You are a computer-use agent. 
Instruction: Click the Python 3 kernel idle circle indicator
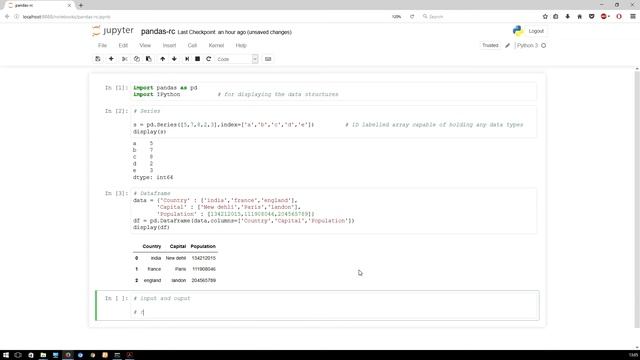[x=543, y=45]
